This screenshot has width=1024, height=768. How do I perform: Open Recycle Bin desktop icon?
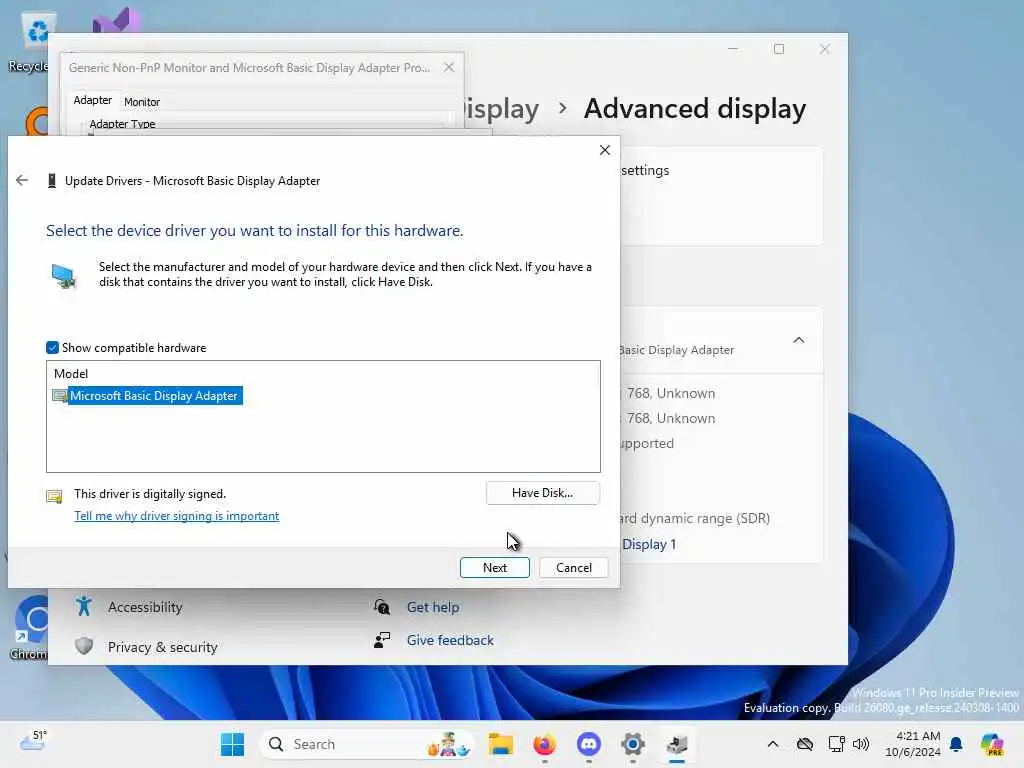click(x=29, y=42)
